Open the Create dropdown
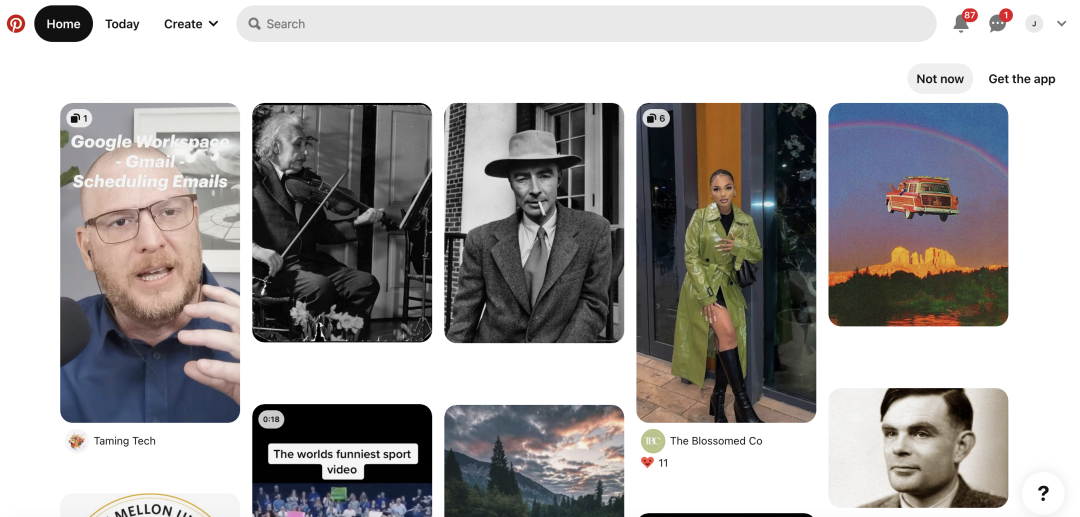This screenshot has height=517, width=1080. click(191, 23)
